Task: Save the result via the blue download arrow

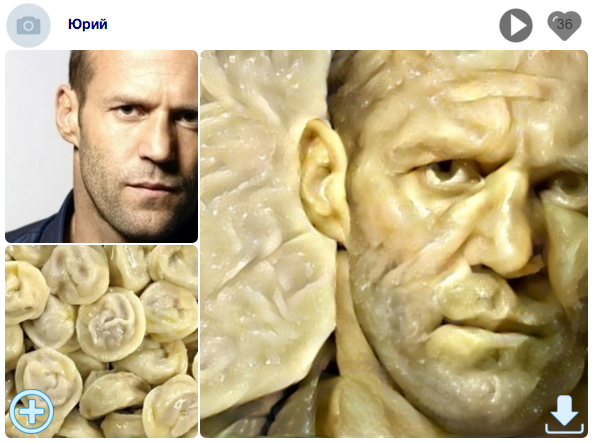Action: click(564, 414)
